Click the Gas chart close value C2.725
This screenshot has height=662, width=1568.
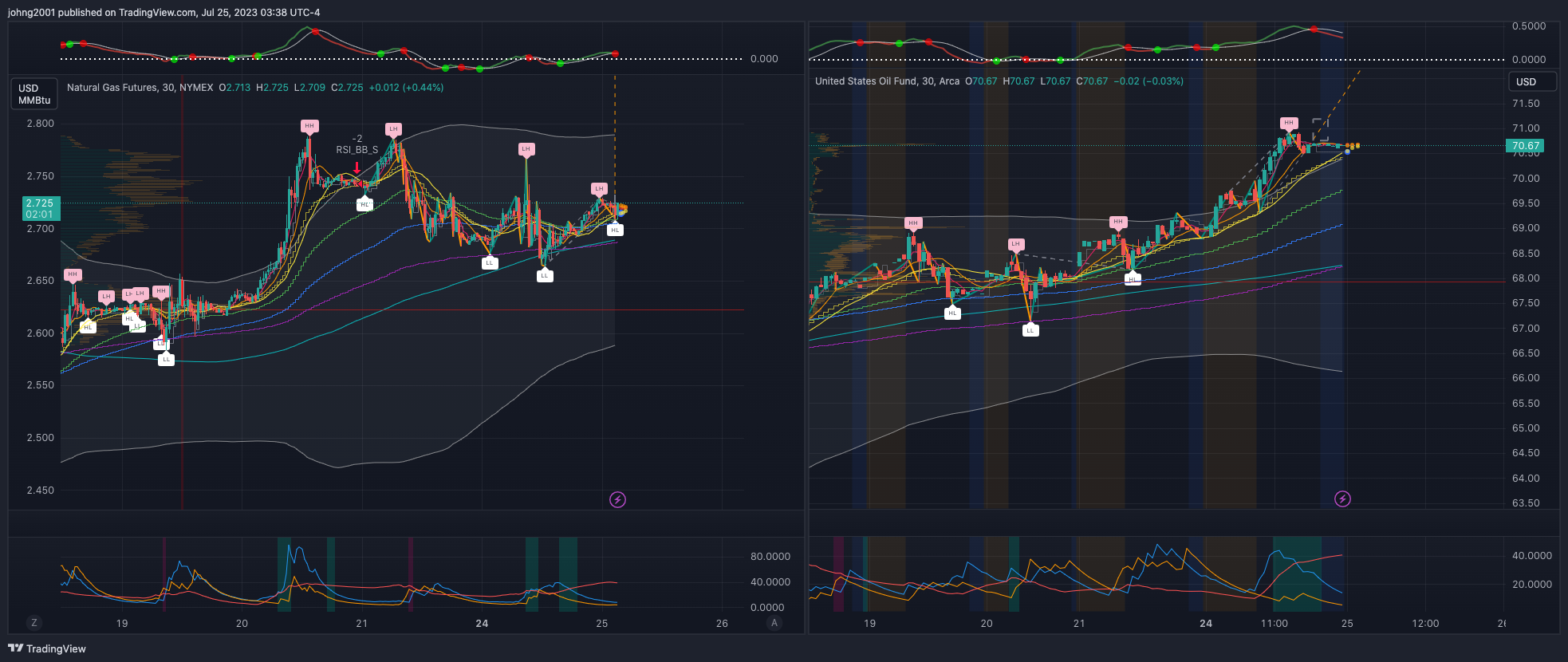point(347,88)
